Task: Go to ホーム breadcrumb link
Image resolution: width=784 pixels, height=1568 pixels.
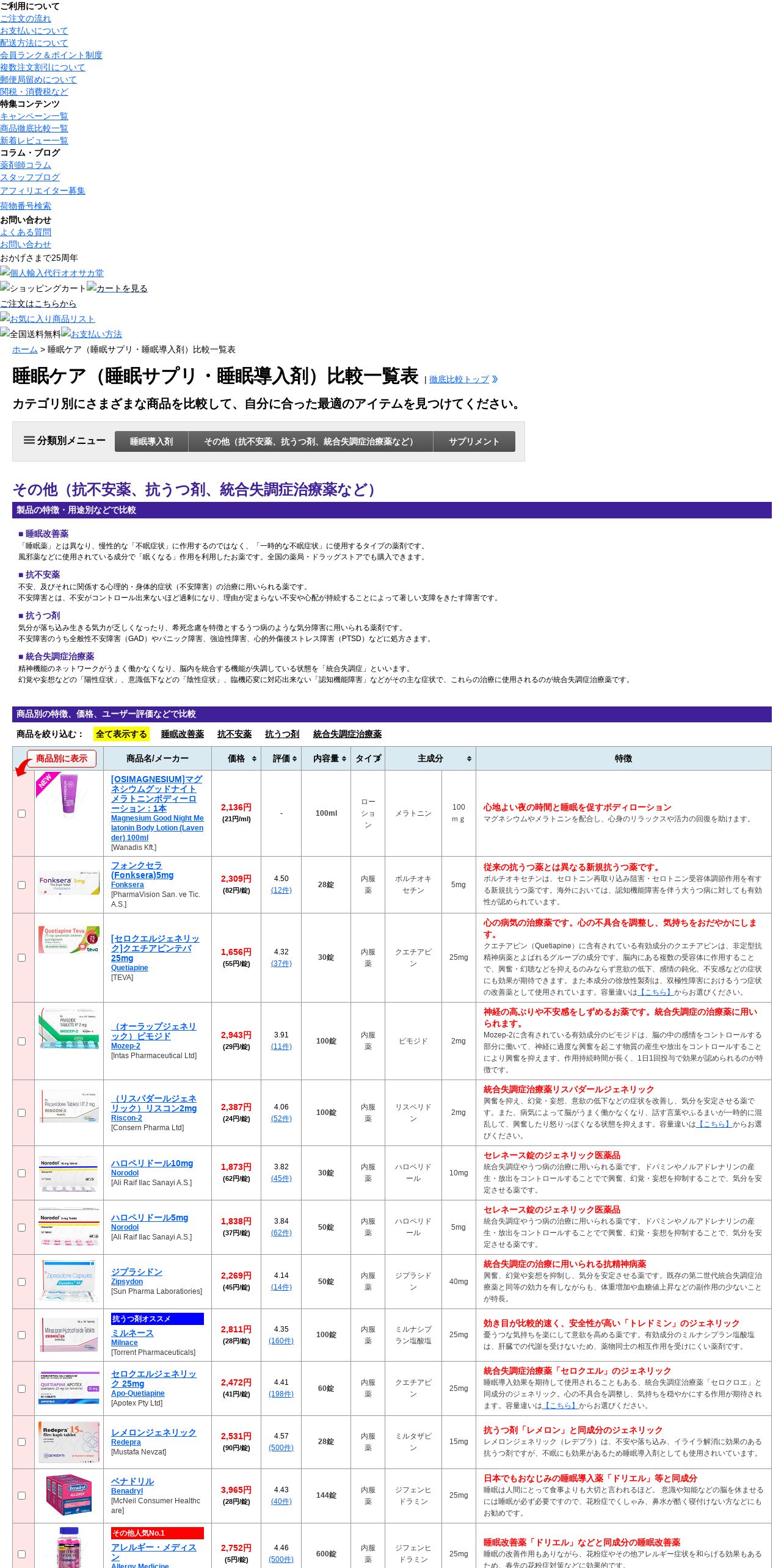Action: [x=25, y=349]
